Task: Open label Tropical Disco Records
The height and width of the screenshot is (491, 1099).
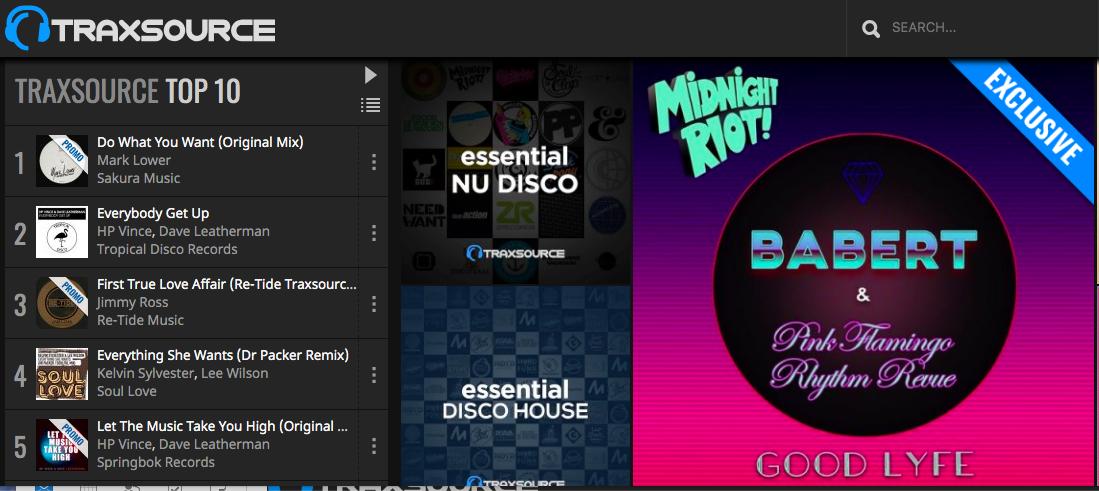Action: pos(167,249)
